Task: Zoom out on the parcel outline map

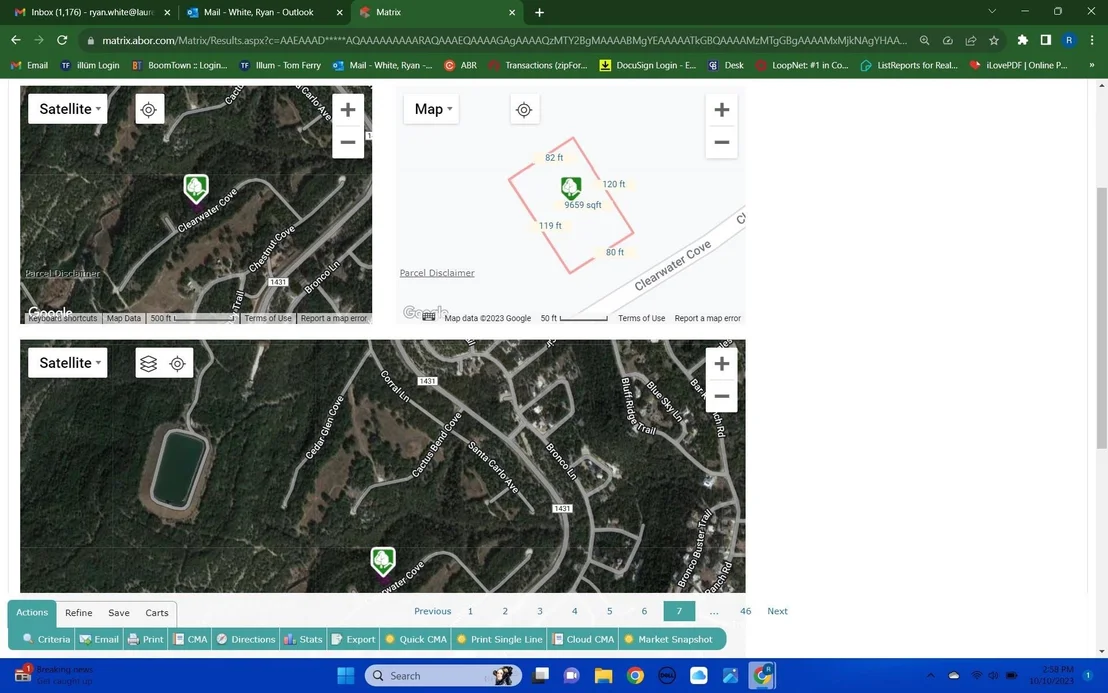Action: tap(721, 142)
